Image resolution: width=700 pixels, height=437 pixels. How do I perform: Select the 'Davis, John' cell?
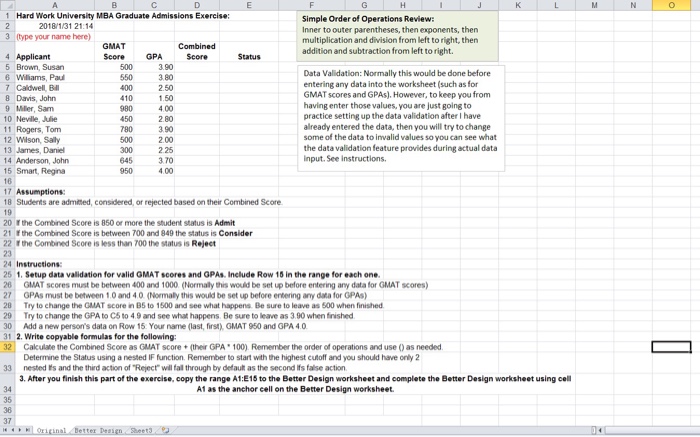54,98
